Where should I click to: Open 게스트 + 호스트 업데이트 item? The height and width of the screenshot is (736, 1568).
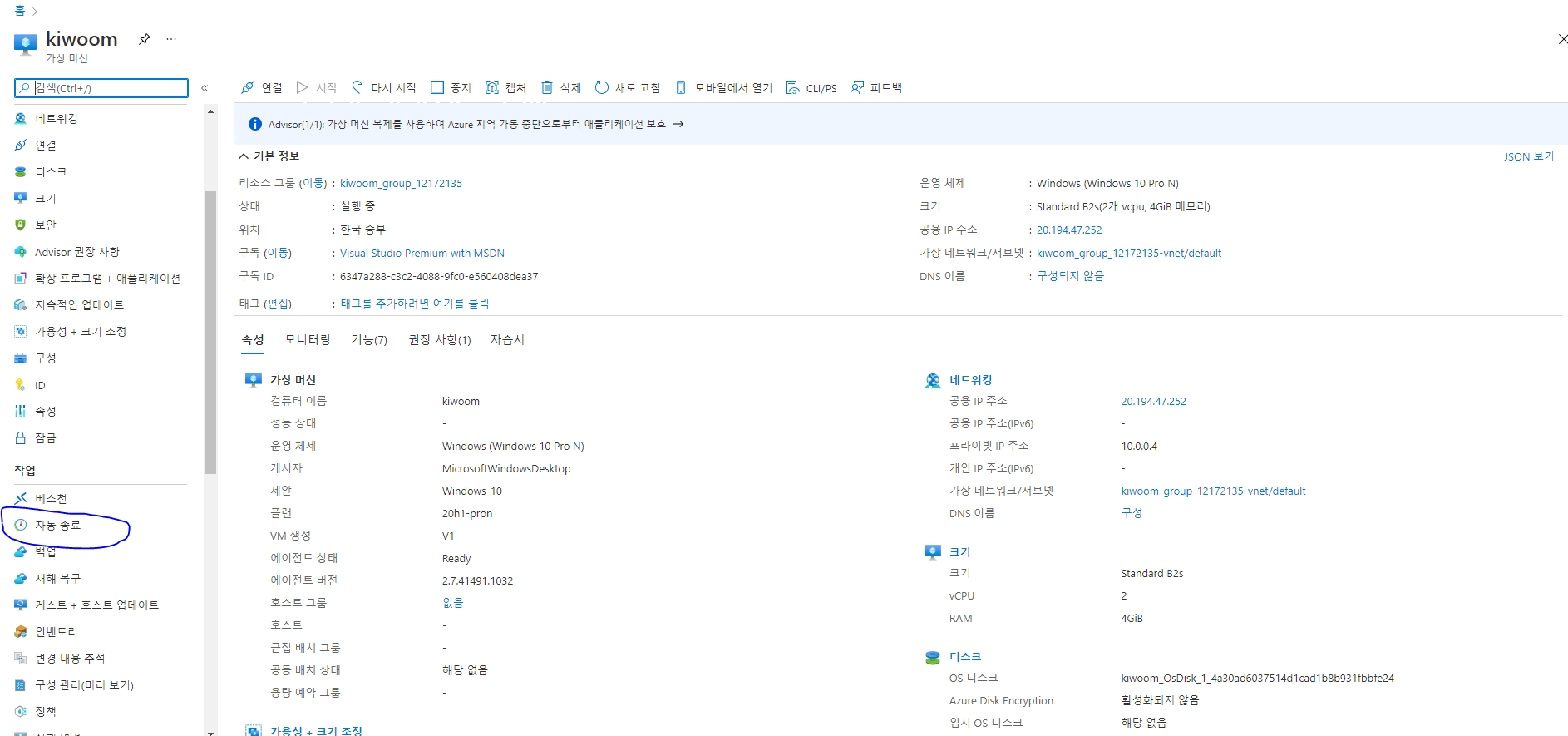(x=96, y=605)
